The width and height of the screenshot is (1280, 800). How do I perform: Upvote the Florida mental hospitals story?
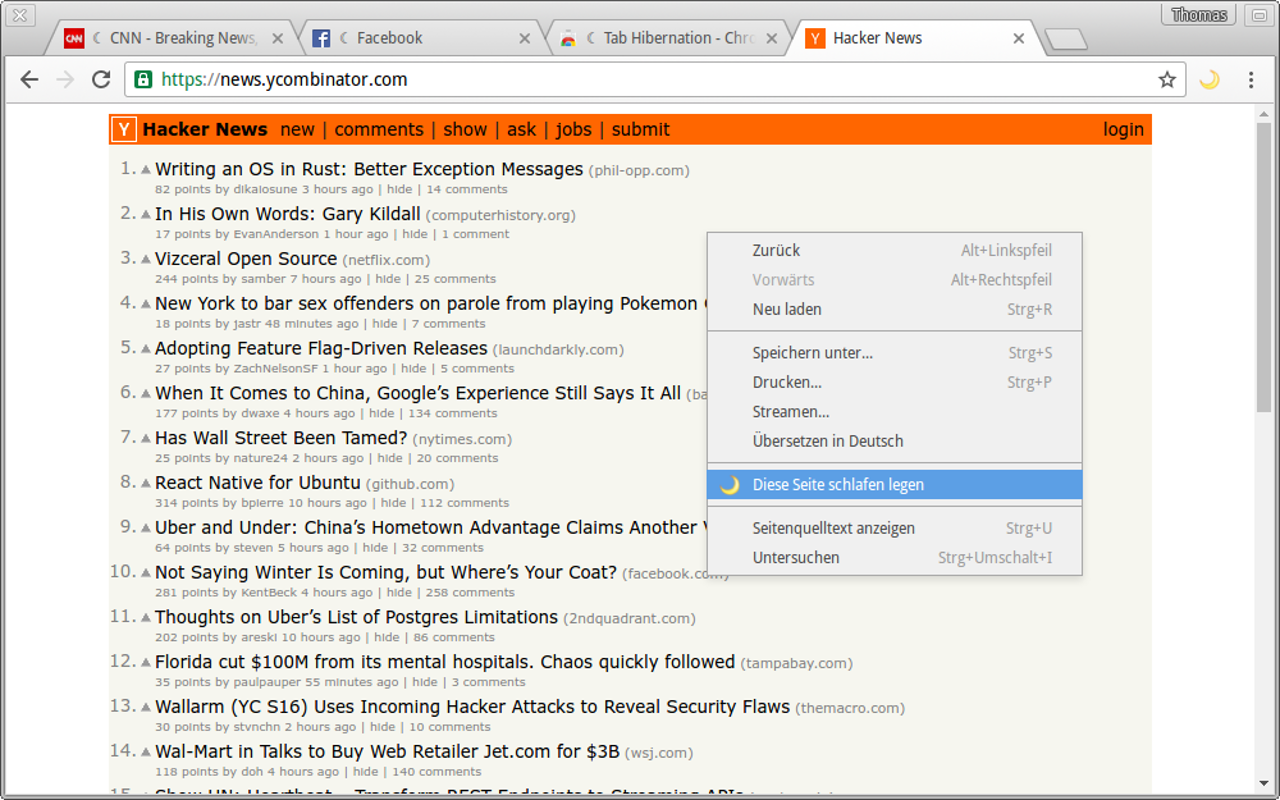[146, 663]
